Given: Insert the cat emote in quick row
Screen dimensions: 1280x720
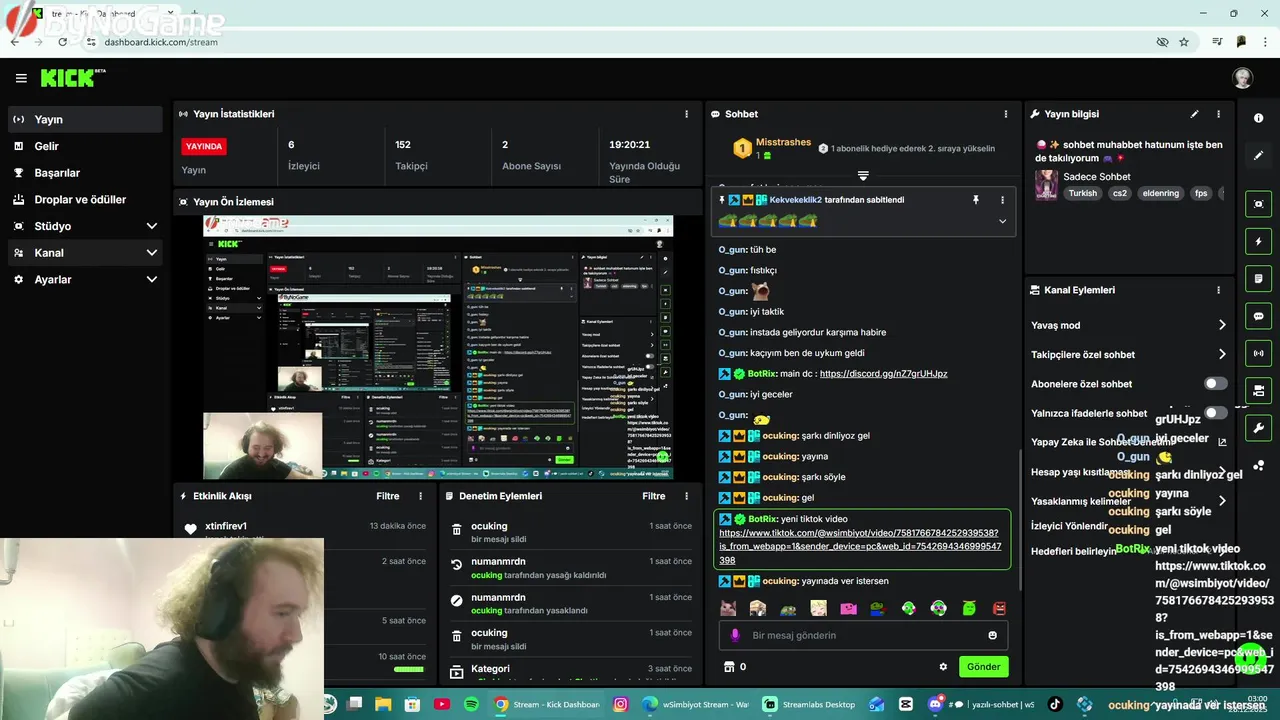Looking at the screenshot, I should (728, 608).
